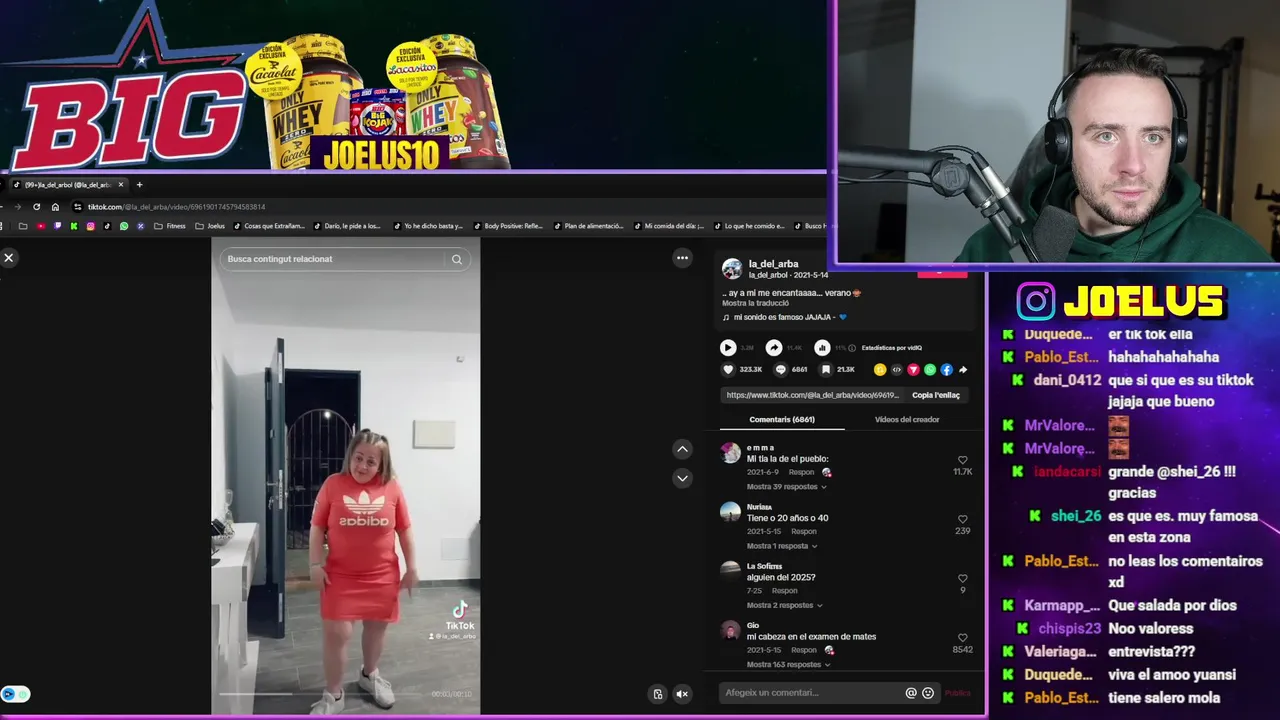Click the red send-to-friends icon
This screenshot has width=1280, height=720.
pyautogui.click(x=913, y=370)
